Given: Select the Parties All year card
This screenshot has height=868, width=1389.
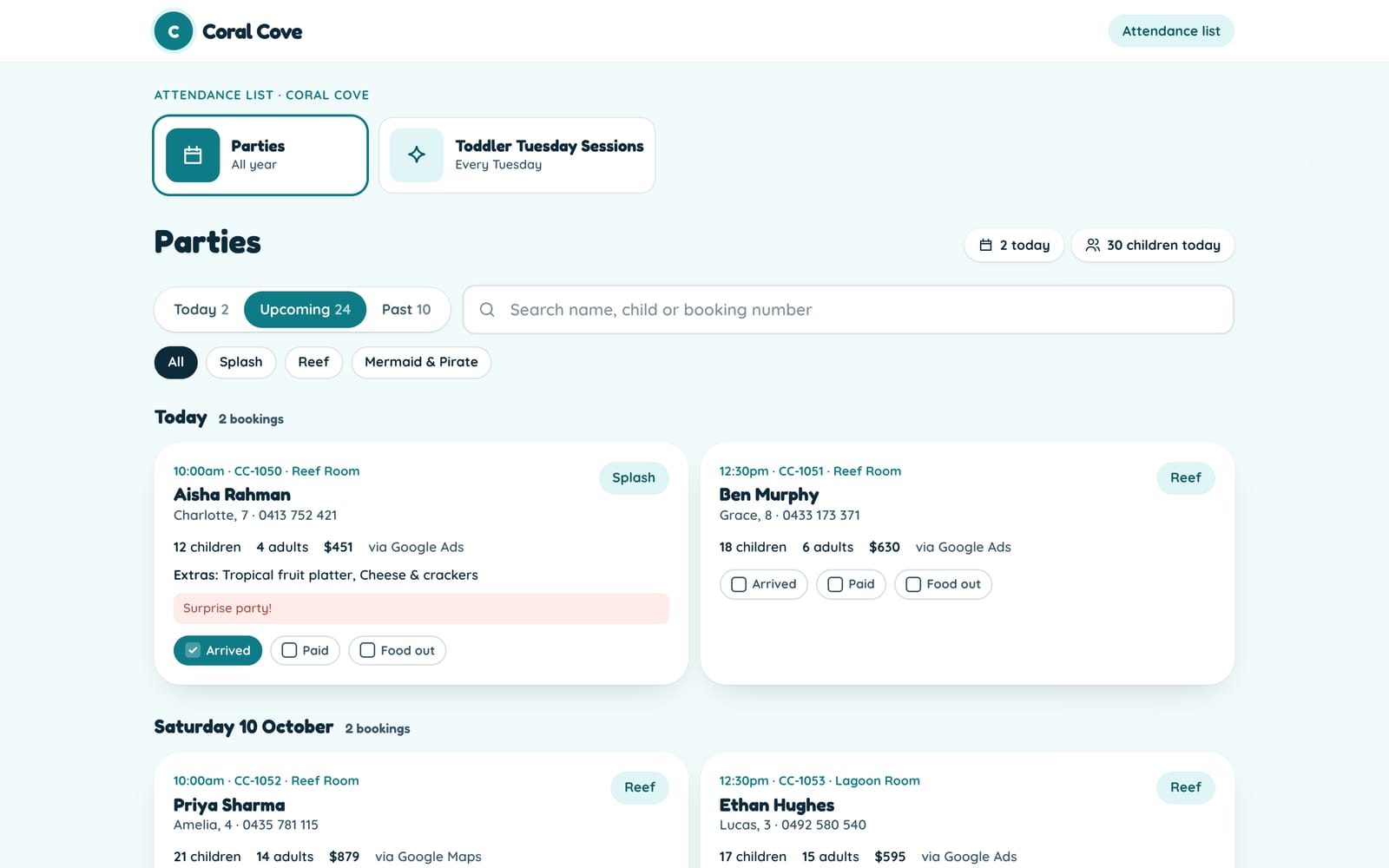Looking at the screenshot, I should point(260,155).
